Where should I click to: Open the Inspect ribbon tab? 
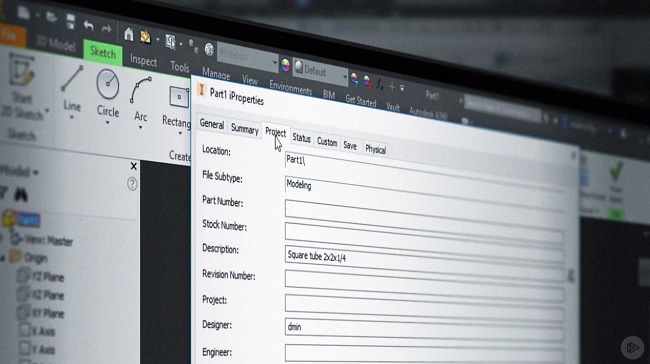tap(143, 61)
